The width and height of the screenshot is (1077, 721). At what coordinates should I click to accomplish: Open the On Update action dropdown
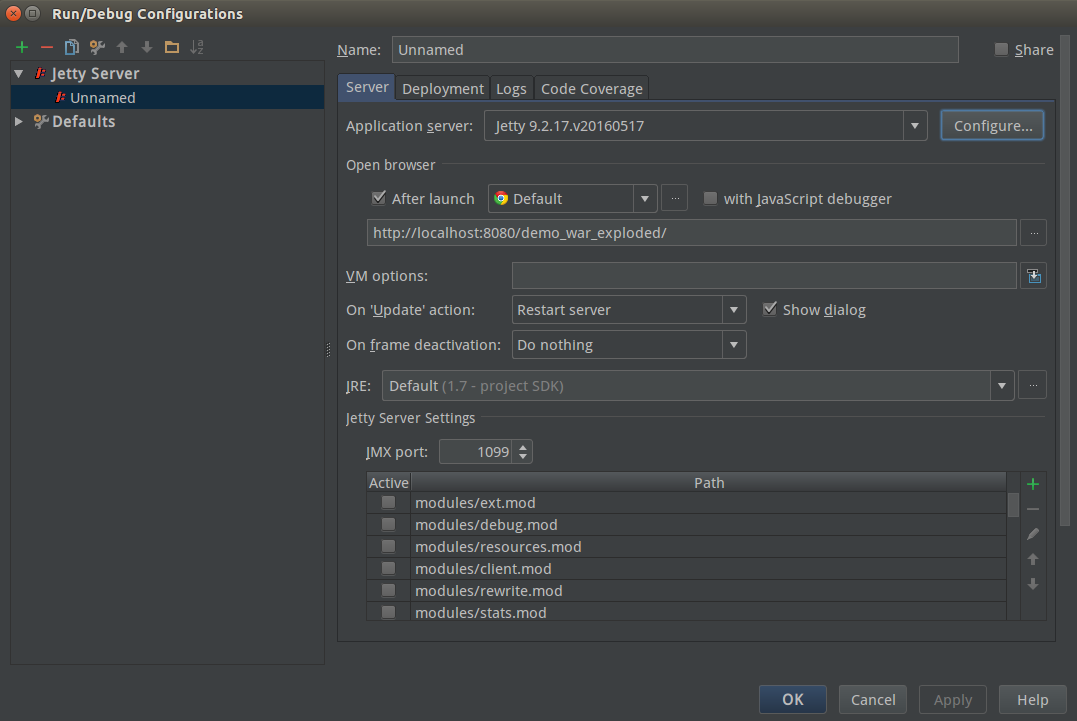point(733,310)
